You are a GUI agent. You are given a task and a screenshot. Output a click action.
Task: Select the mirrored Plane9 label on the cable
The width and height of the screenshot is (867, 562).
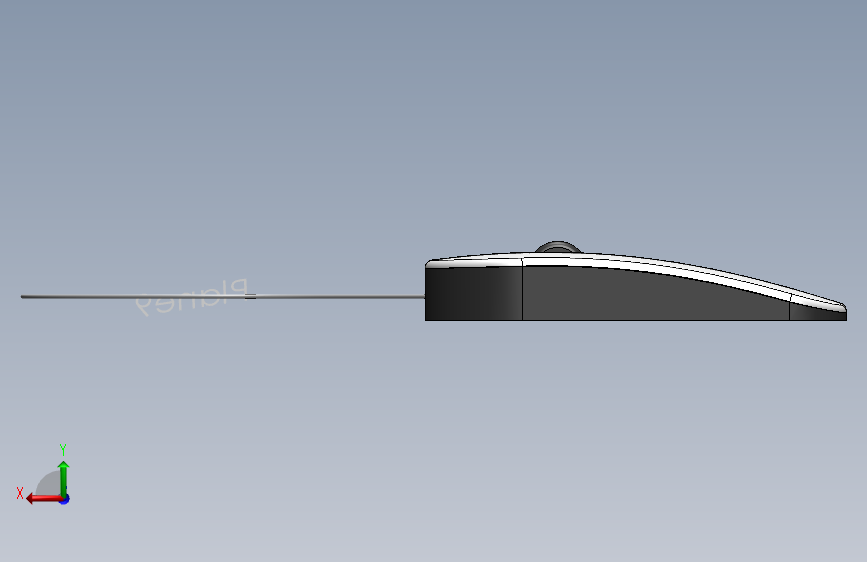pos(191,298)
